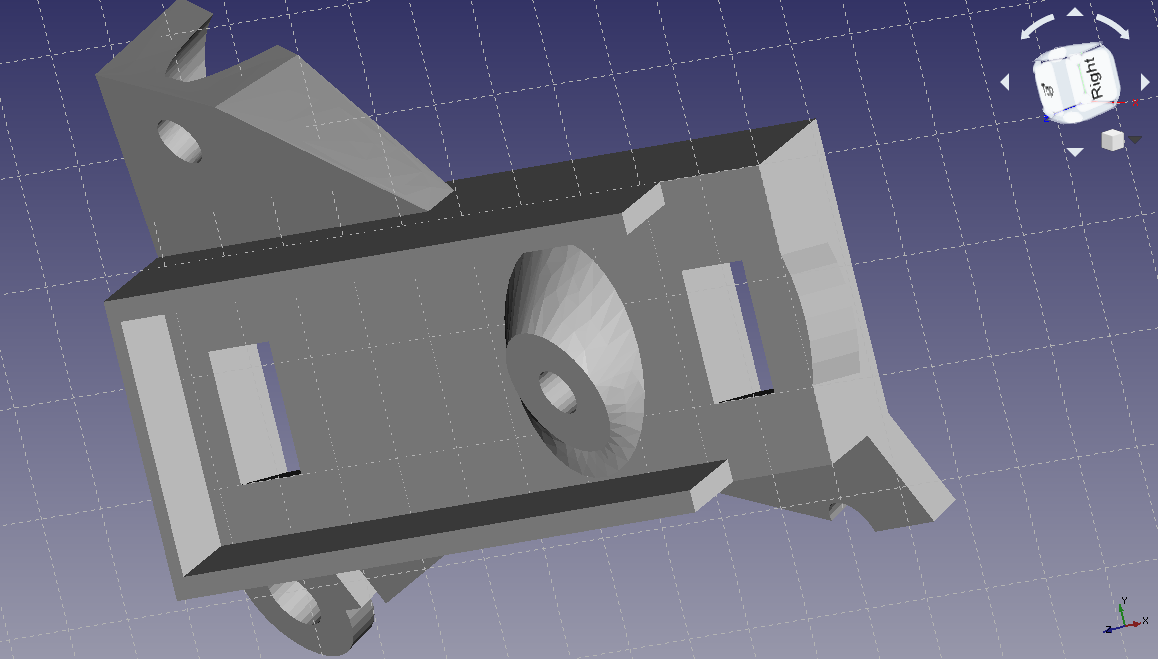This screenshot has height=659, width=1161.
Task: Rotate view using the left arrow beside the cube
Action: 1006,82
